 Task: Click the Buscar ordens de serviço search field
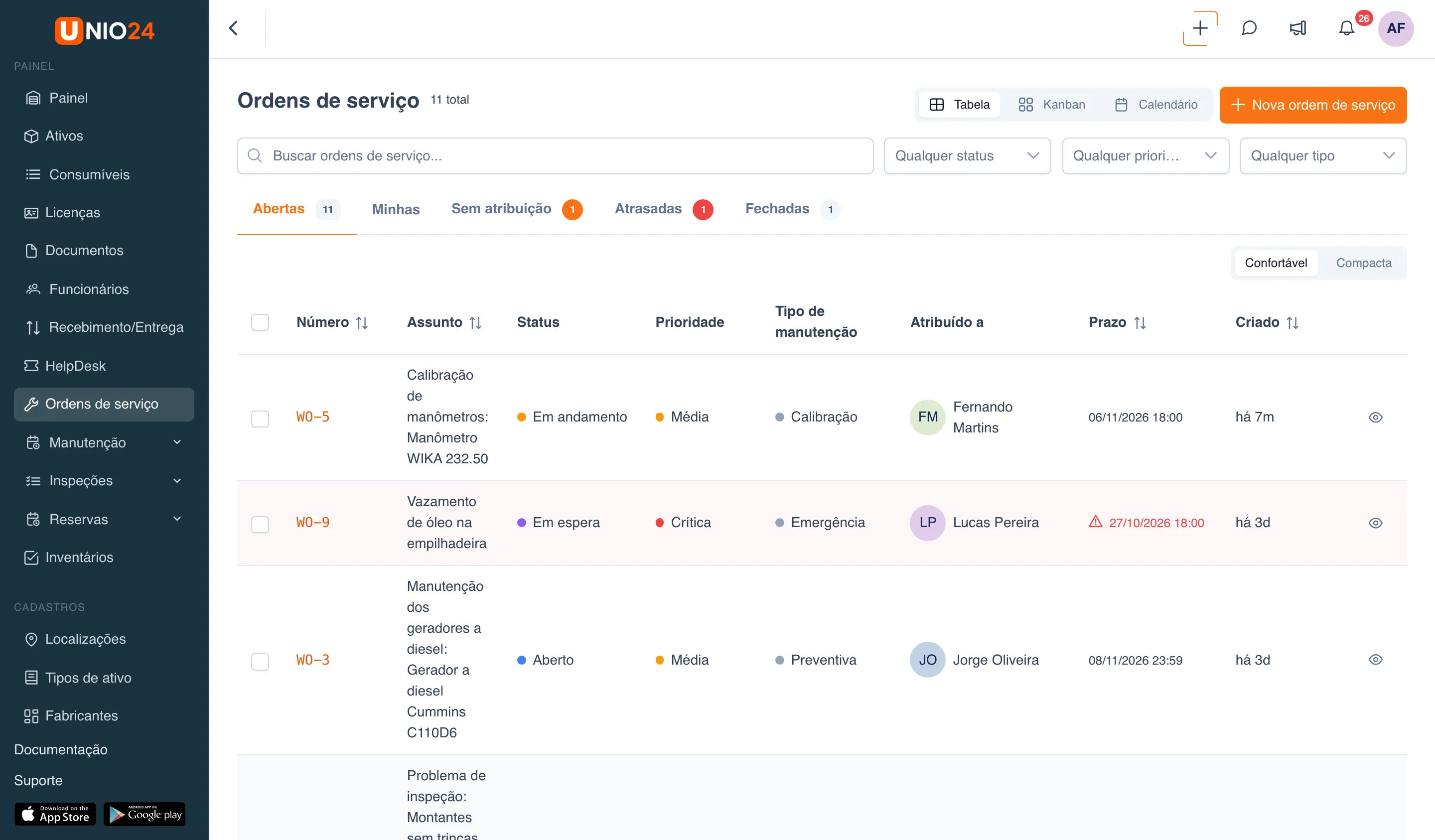[x=555, y=156]
